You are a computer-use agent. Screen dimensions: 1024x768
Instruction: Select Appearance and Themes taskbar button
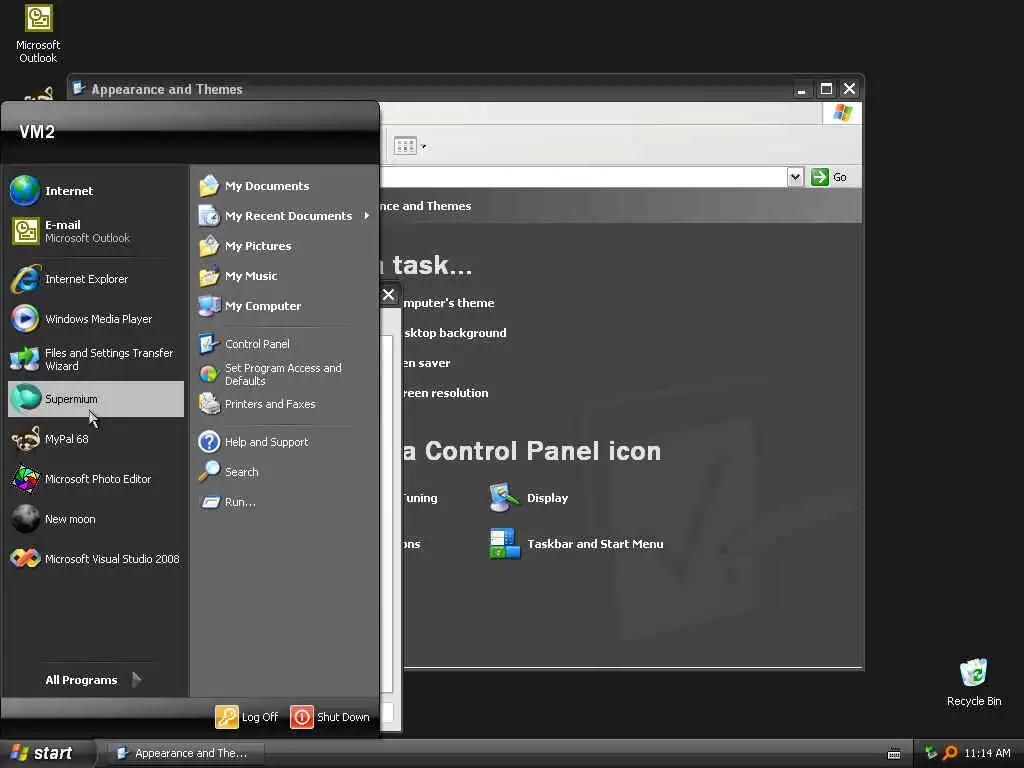point(185,754)
